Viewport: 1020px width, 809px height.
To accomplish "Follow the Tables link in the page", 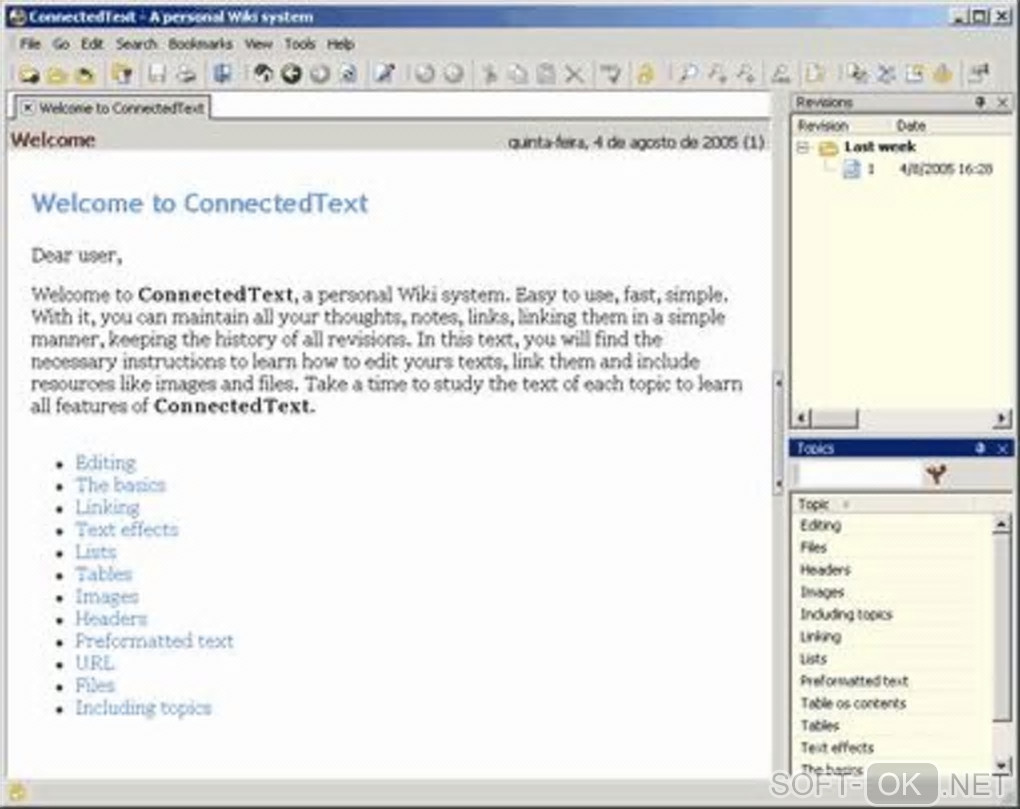I will [103, 574].
